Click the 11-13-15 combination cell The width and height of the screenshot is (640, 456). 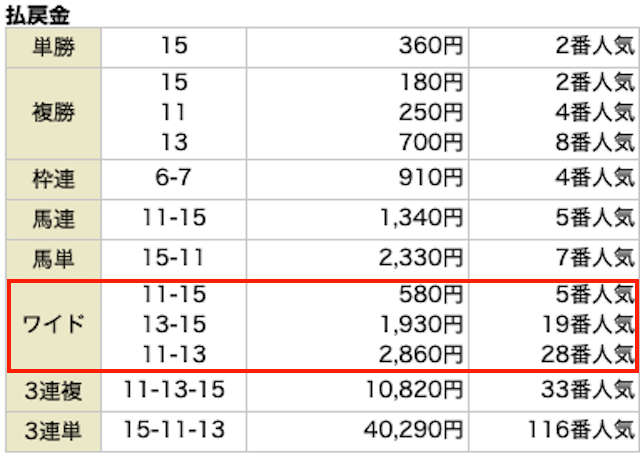coord(174,389)
